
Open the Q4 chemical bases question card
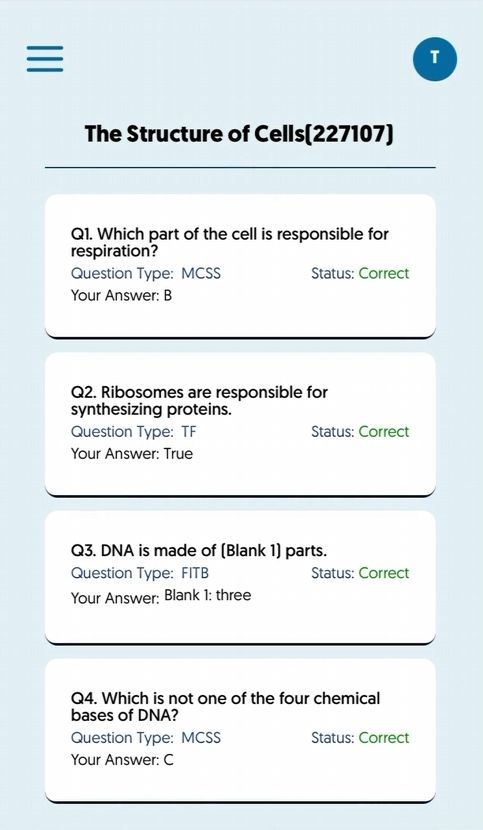pyautogui.click(x=240, y=730)
